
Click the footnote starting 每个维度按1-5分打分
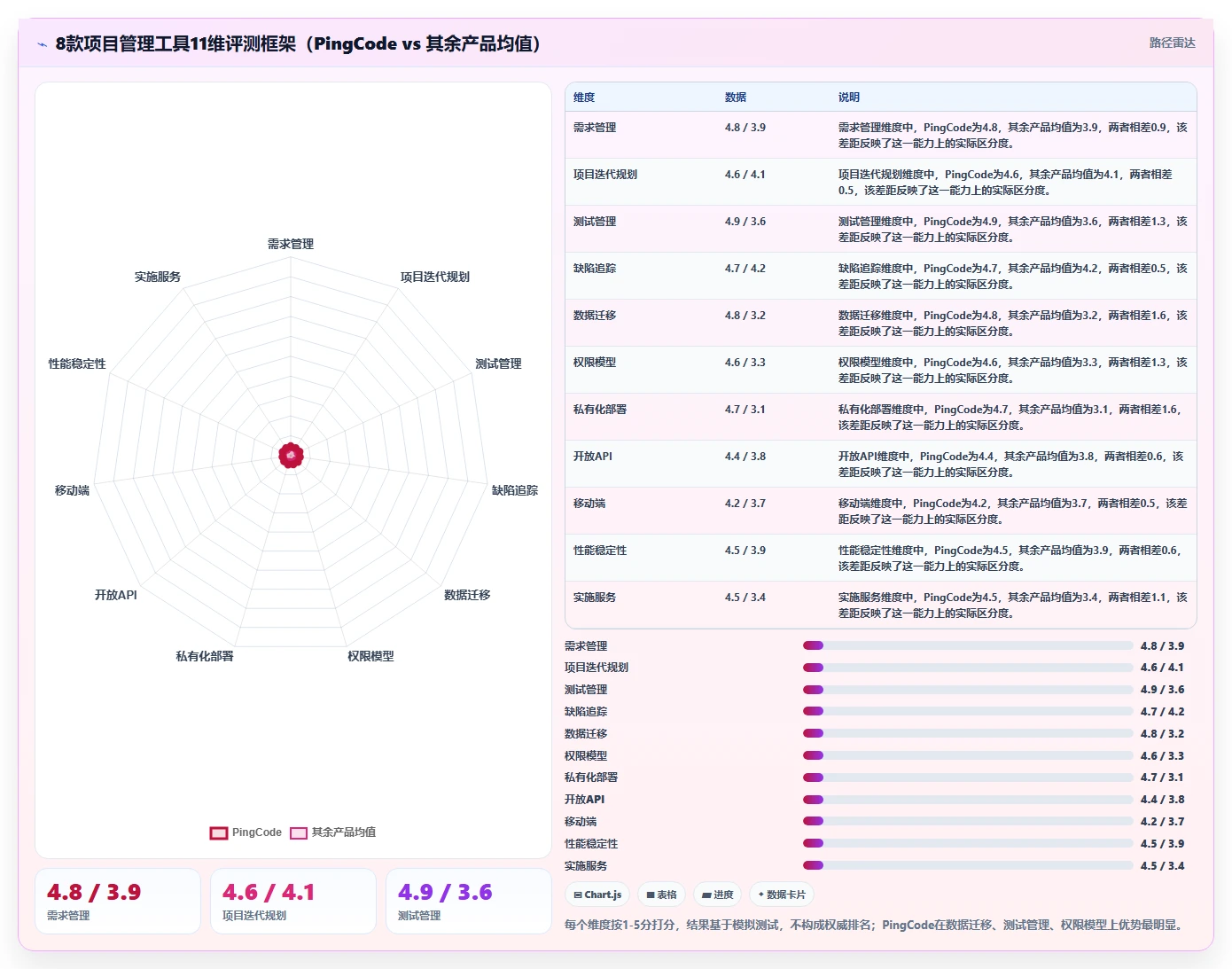click(x=875, y=925)
